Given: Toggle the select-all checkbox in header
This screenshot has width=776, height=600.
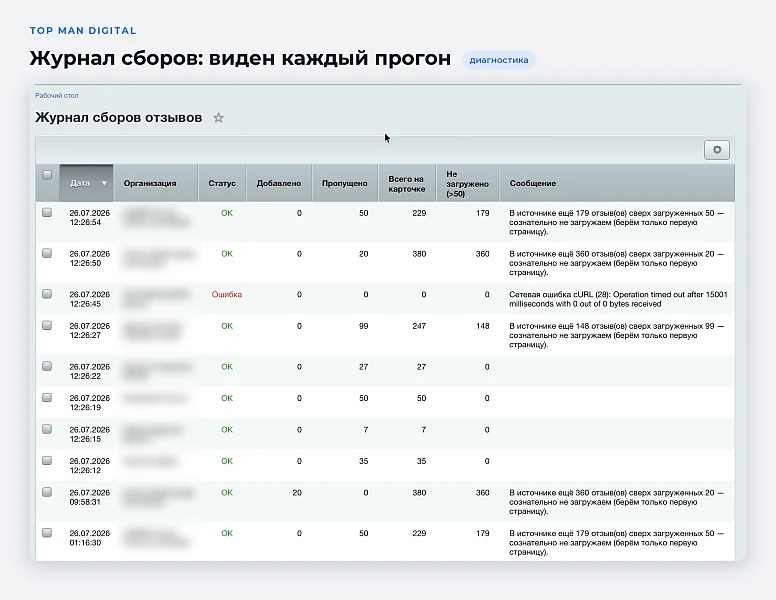Looking at the screenshot, I should (47, 175).
